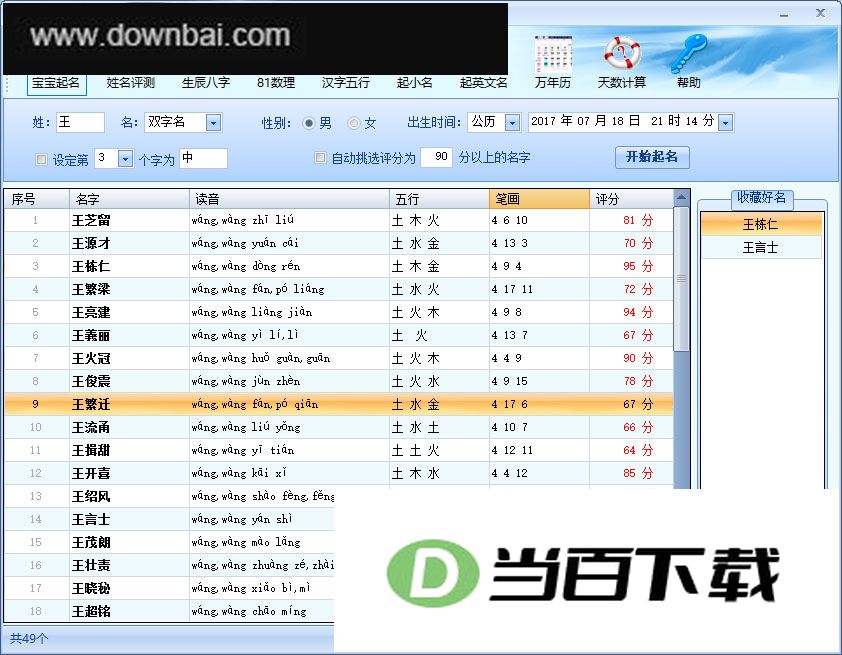Sort by the 评分 column header
Image resolution: width=842 pixels, height=655 pixels.
click(632, 199)
